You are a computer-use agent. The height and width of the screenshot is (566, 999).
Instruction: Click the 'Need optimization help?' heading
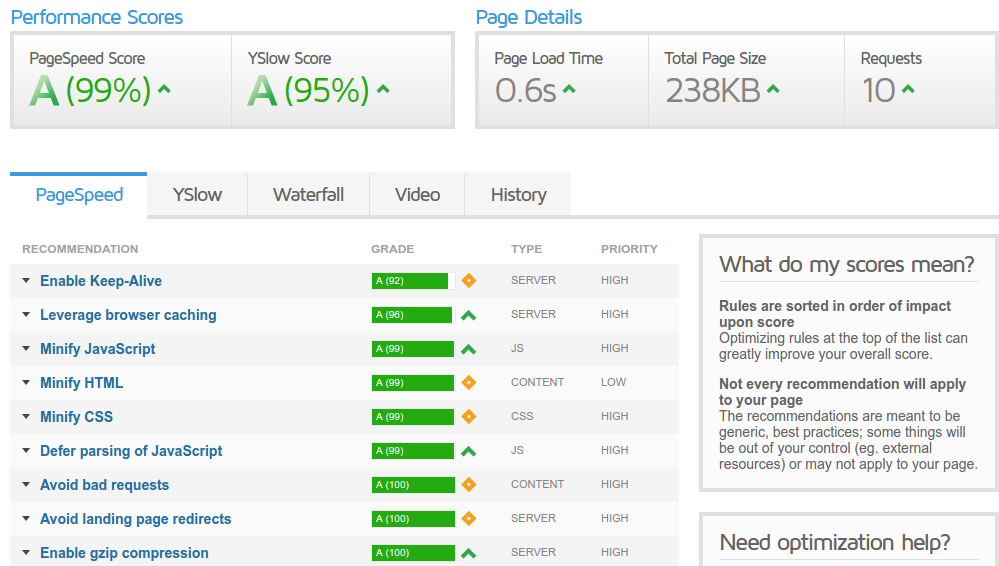pos(835,542)
